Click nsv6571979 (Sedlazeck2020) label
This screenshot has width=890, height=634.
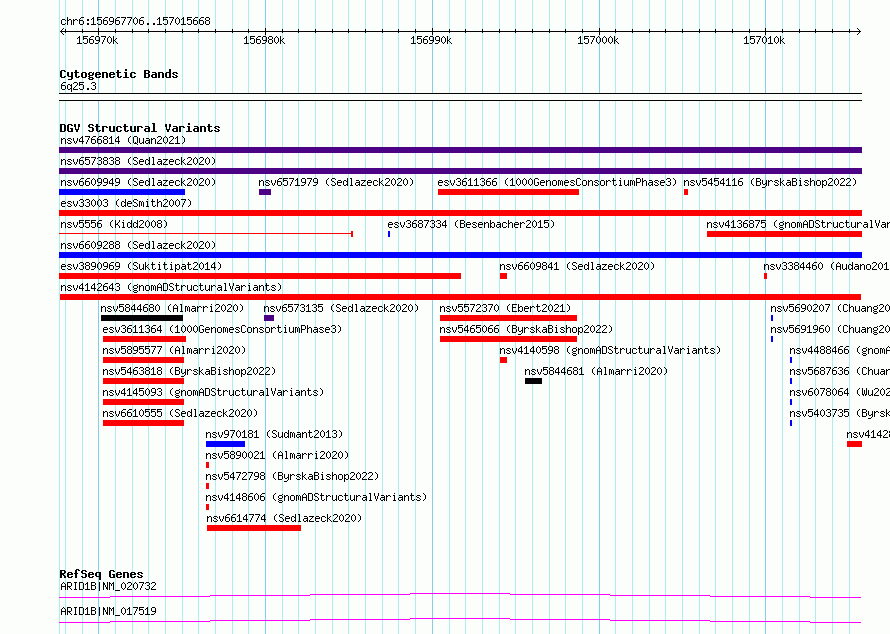coord(336,182)
